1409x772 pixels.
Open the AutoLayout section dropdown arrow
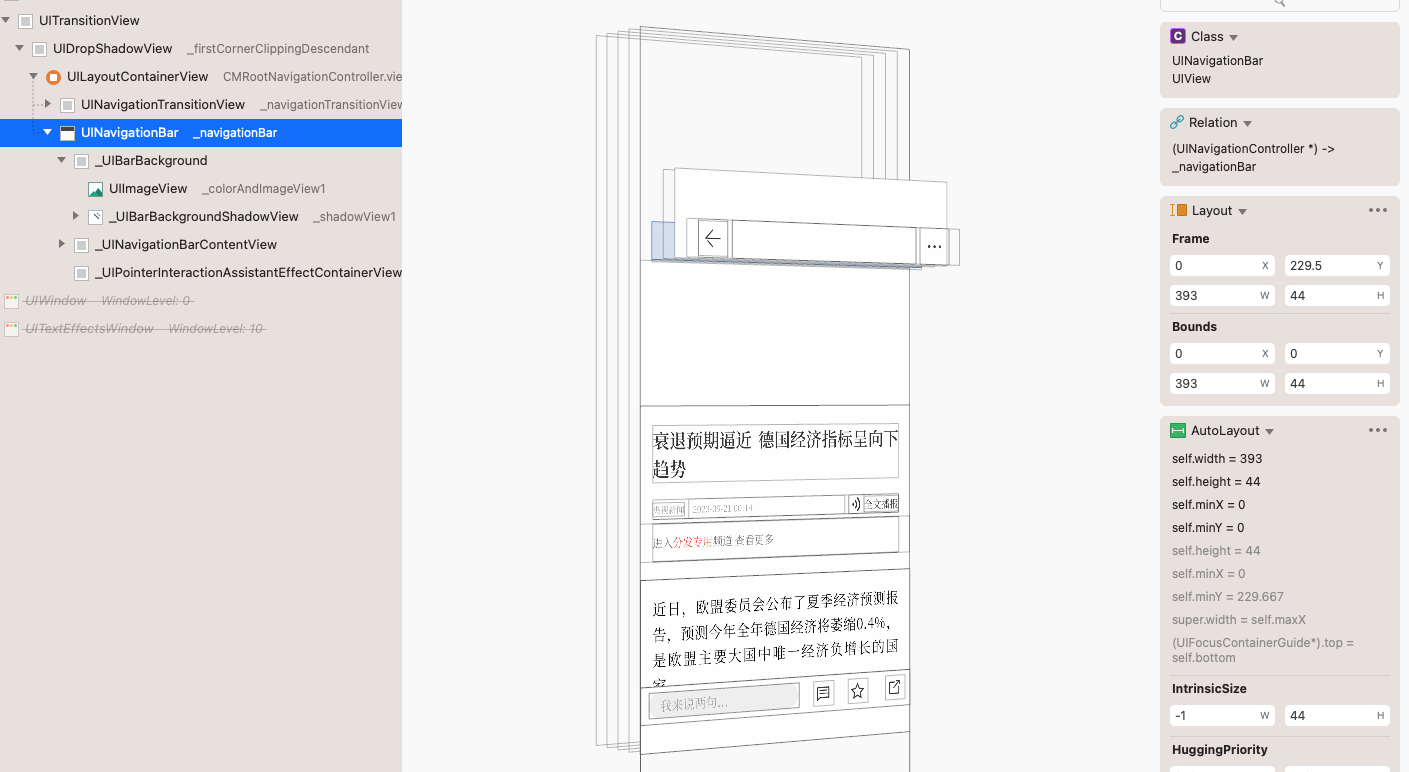(x=1269, y=431)
